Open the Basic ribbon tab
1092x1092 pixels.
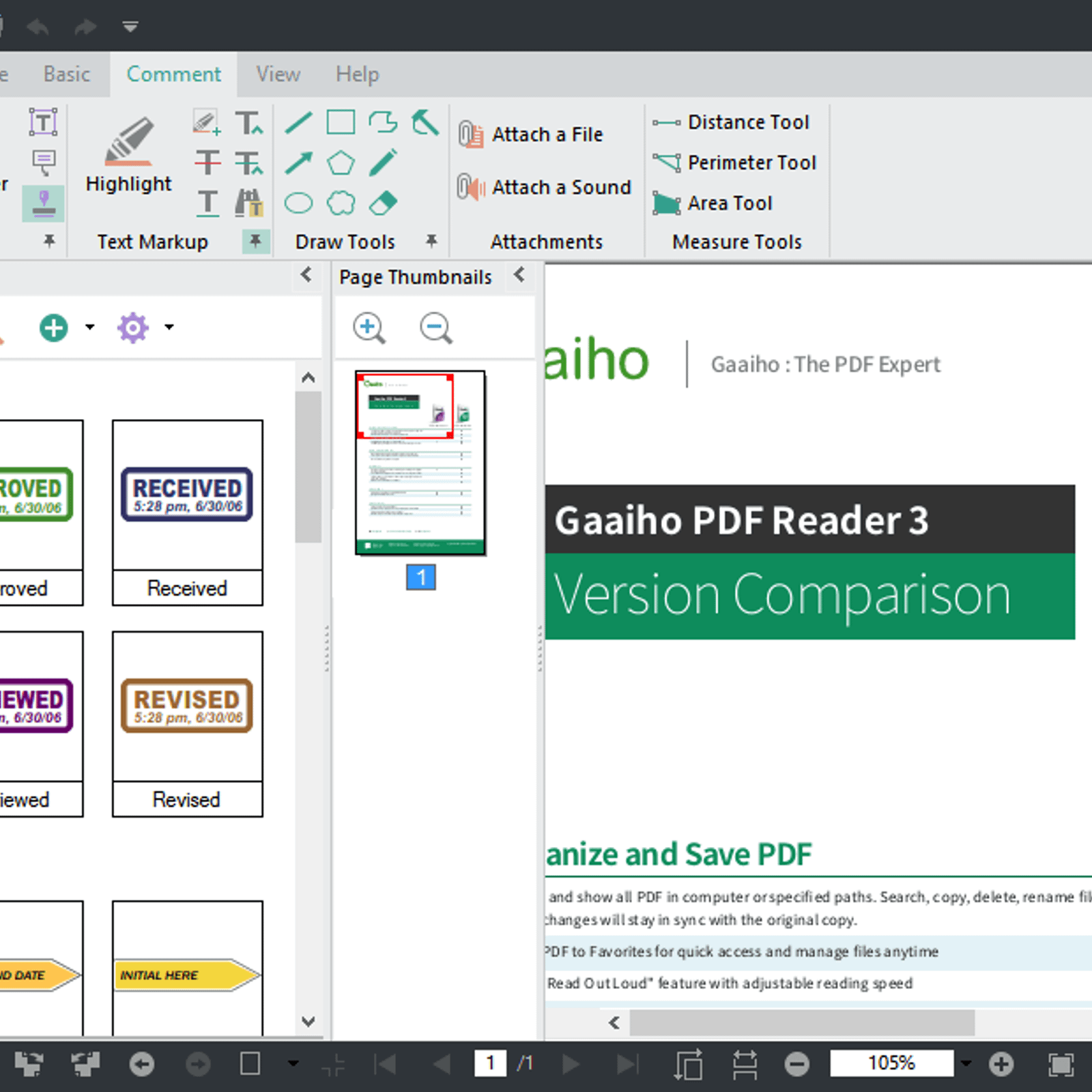66,74
